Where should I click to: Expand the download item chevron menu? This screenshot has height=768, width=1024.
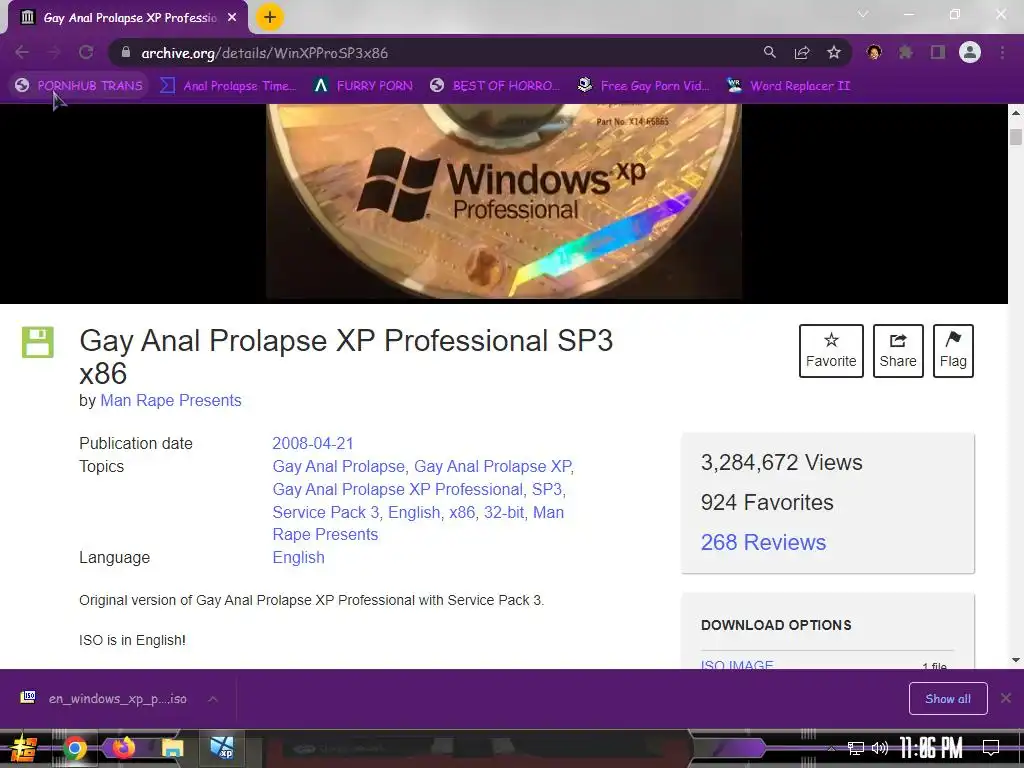click(x=213, y=699)
